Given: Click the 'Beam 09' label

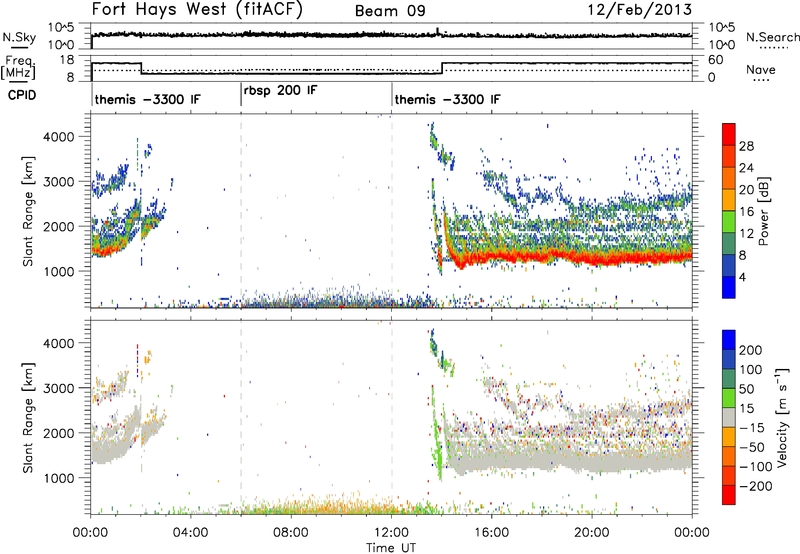Looking at the screenshot, I should coord(390,11).
